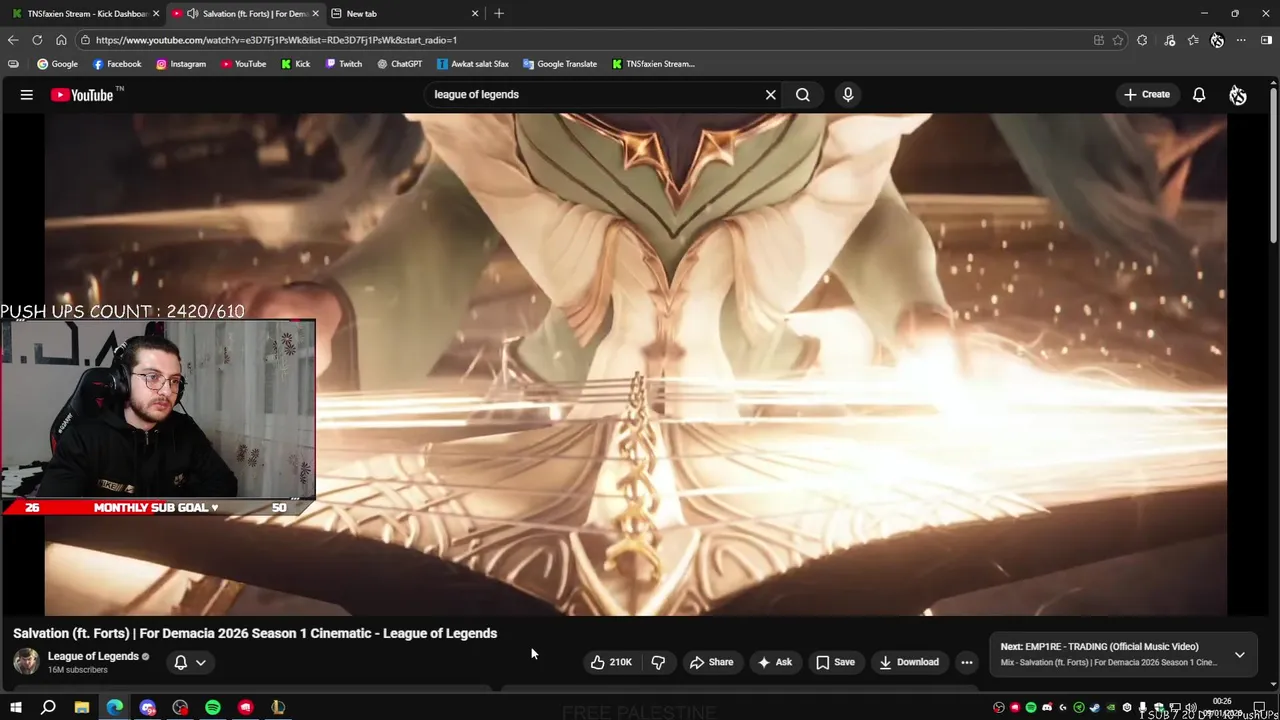Dislike the video
The height and width of the screenshot is (720, 1280).
point(658,662)
